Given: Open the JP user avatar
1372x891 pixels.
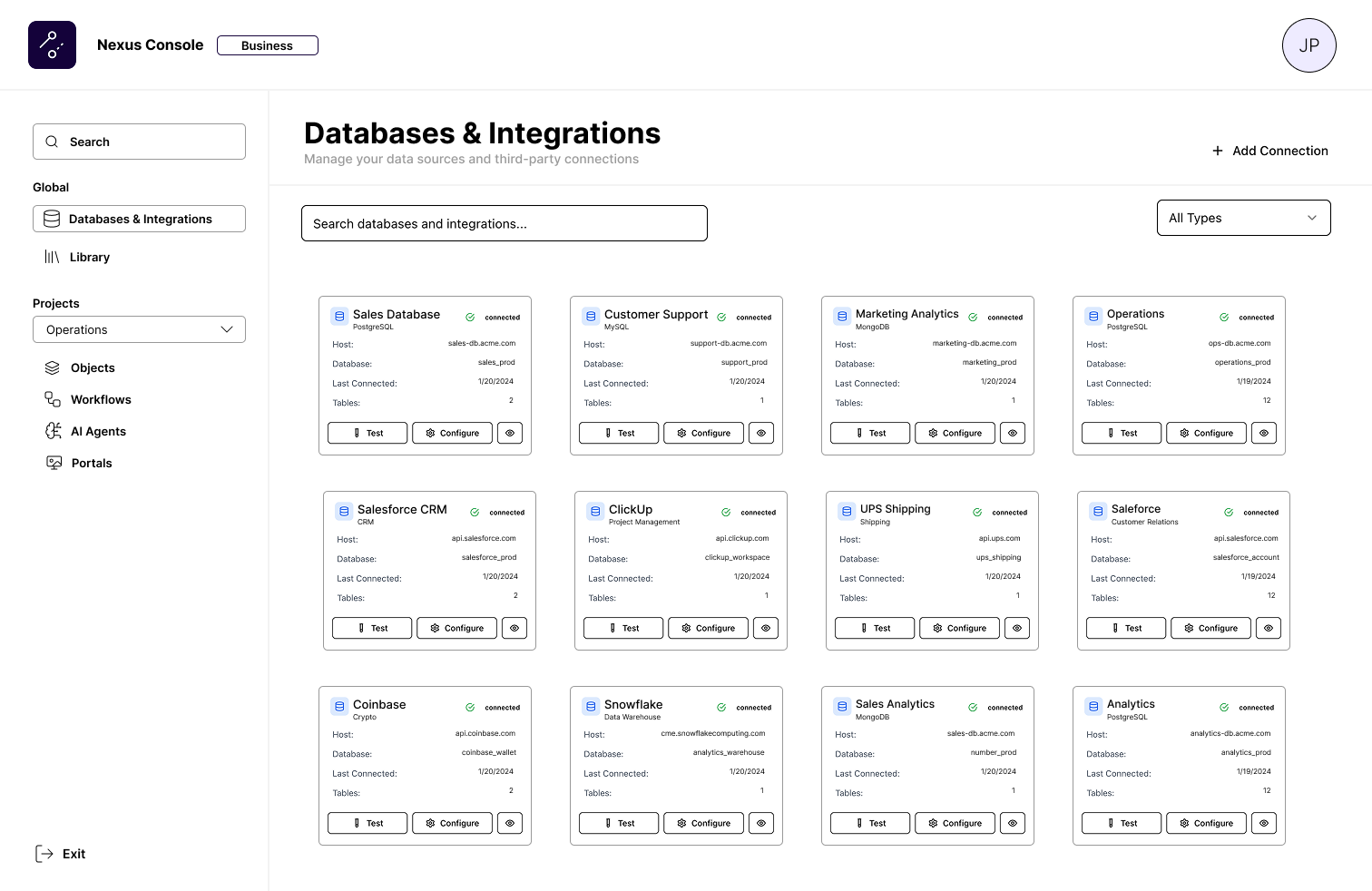Looking at the screenshot, I should [1308, 45].
